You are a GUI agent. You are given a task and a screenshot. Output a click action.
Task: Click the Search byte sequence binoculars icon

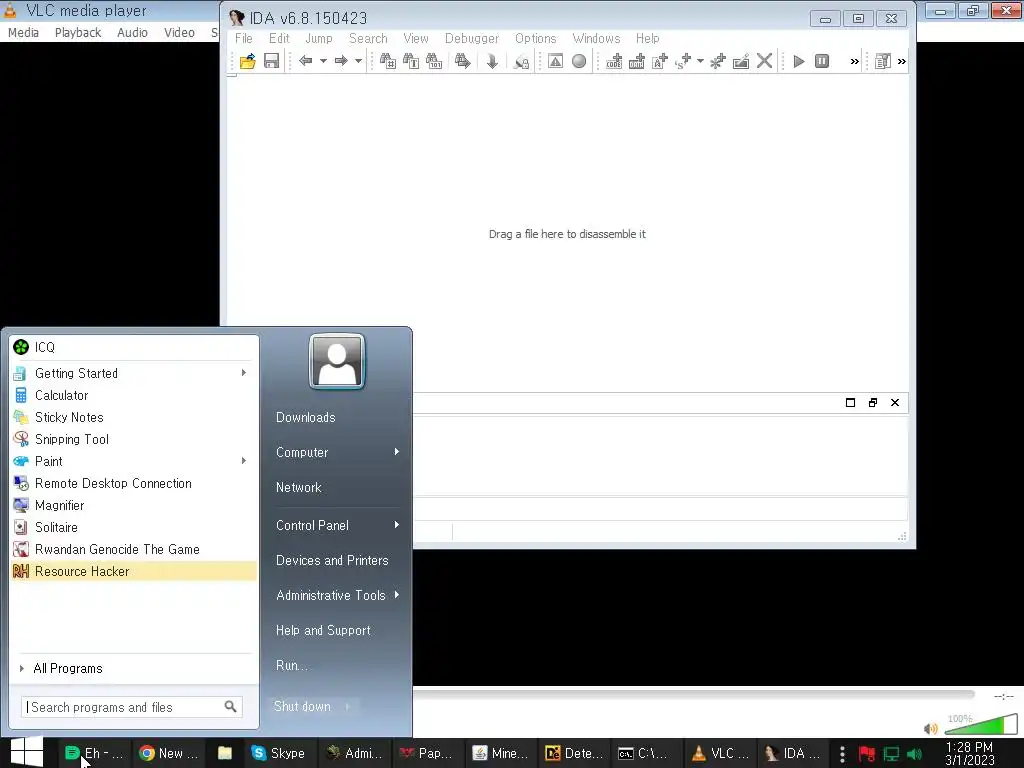click(x=434, y=61)
